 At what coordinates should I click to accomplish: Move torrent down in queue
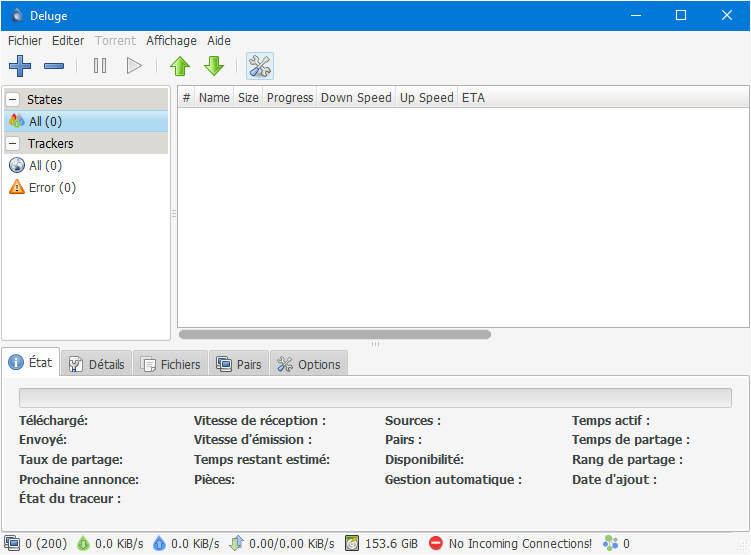point(214,66)
